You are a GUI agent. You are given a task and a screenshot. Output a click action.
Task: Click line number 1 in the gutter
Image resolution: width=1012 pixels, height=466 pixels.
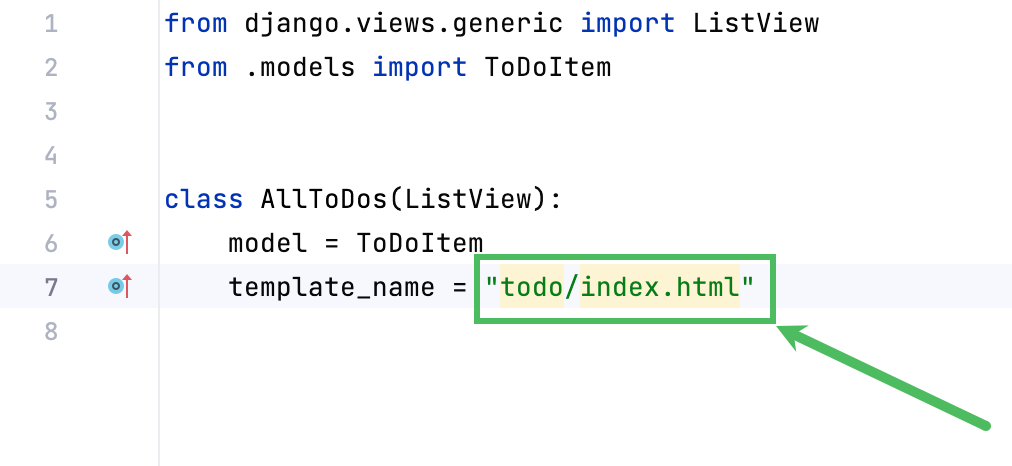point(51,23)
